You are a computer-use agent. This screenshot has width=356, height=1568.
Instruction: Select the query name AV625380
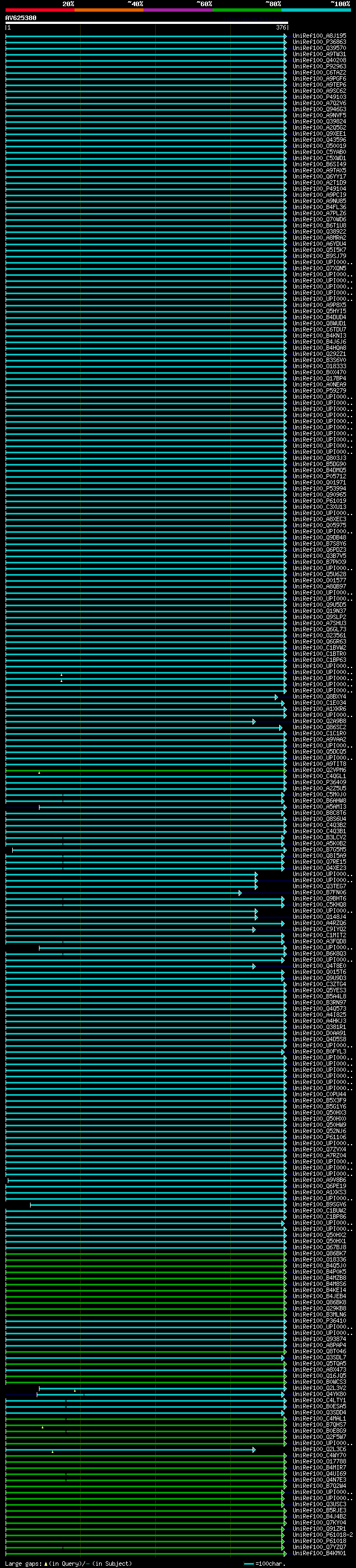(21, 18)
